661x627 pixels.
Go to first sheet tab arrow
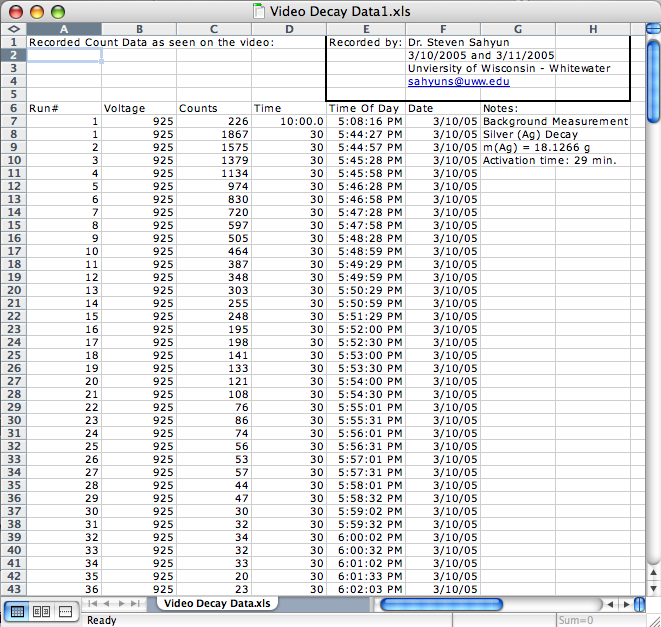tap(92, 603)
